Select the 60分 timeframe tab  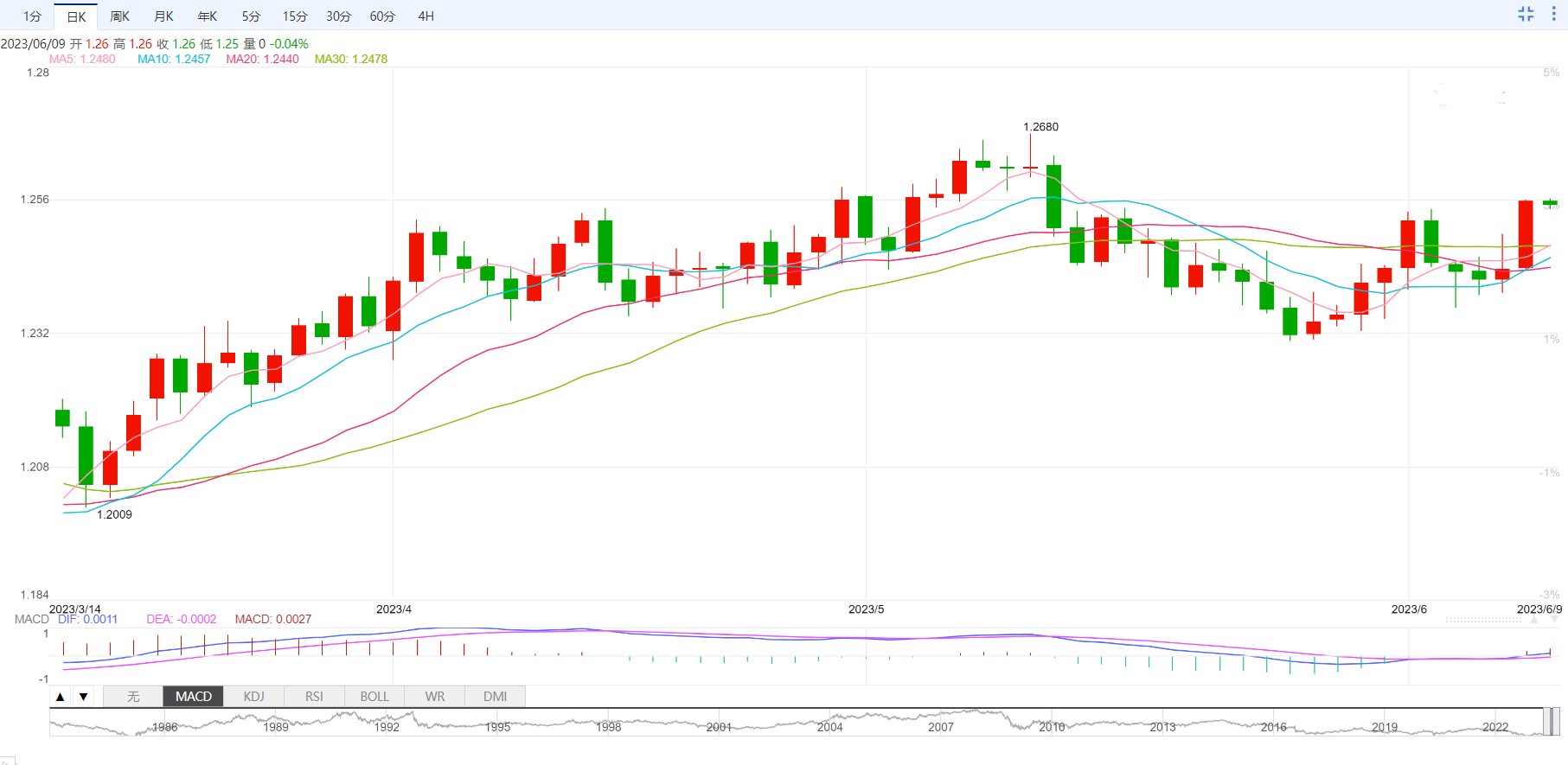click(x=382, y=16)
